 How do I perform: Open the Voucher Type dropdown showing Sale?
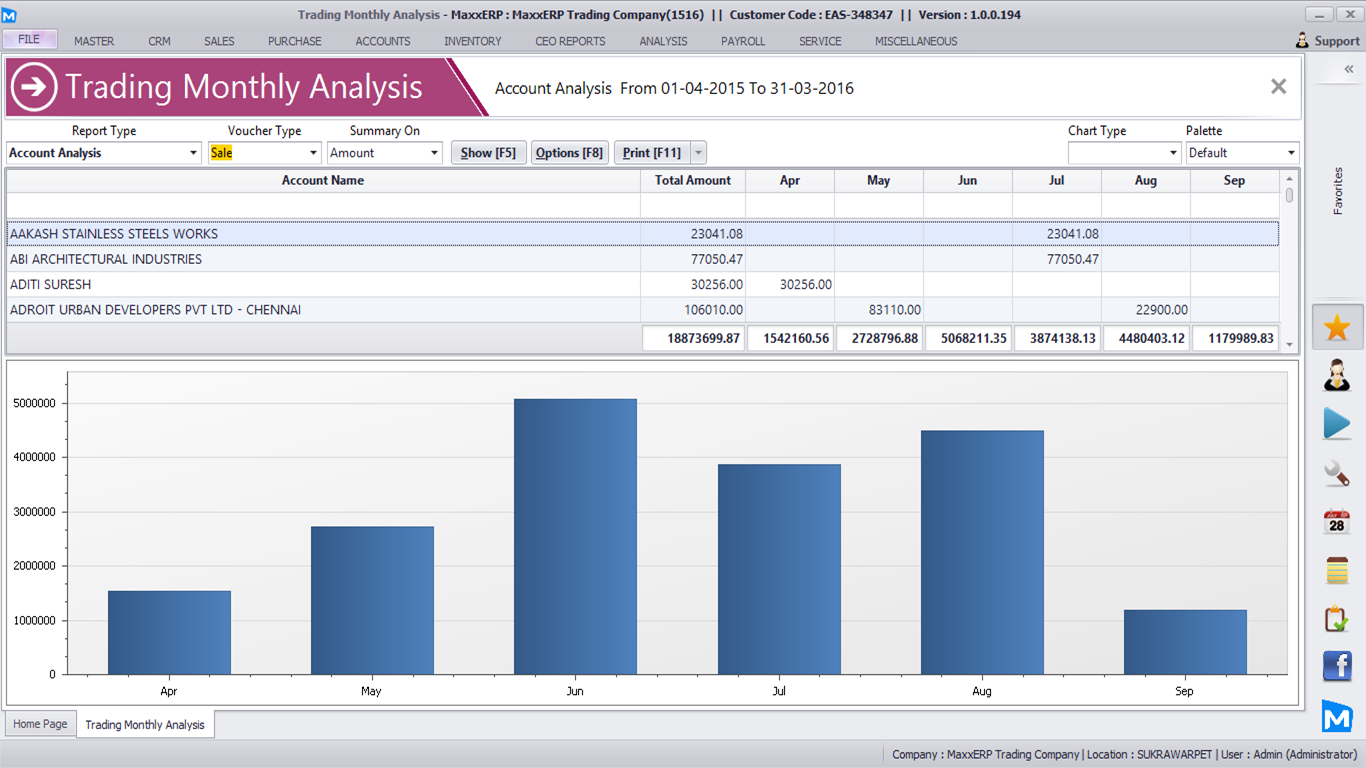click(313, 153)
